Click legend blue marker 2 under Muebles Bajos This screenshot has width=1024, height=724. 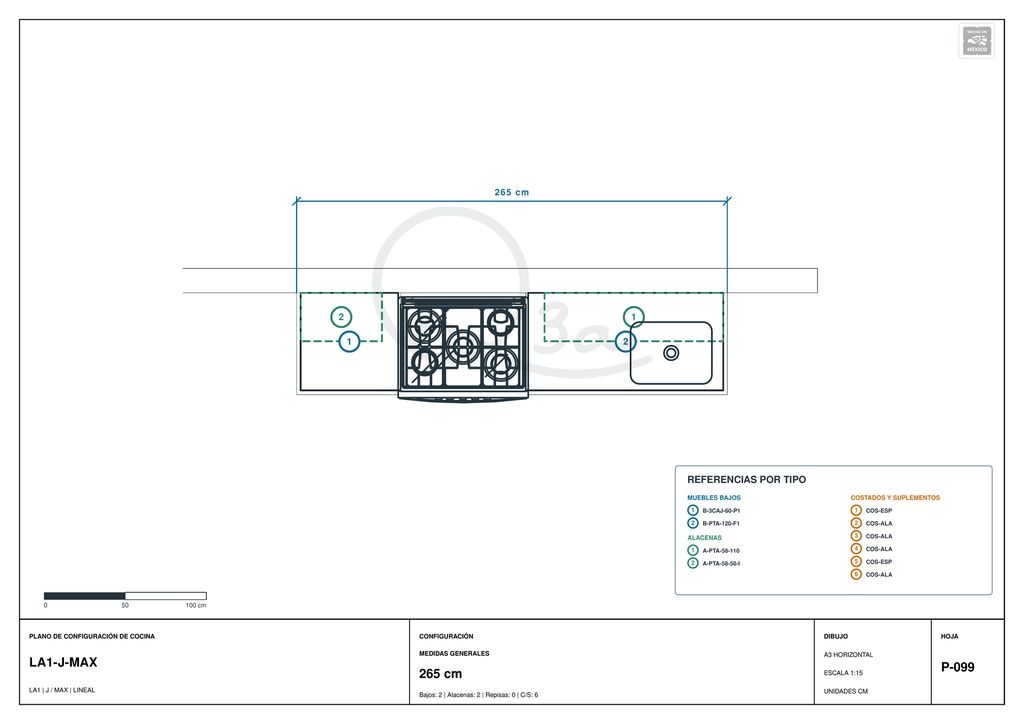click(693, 524)
